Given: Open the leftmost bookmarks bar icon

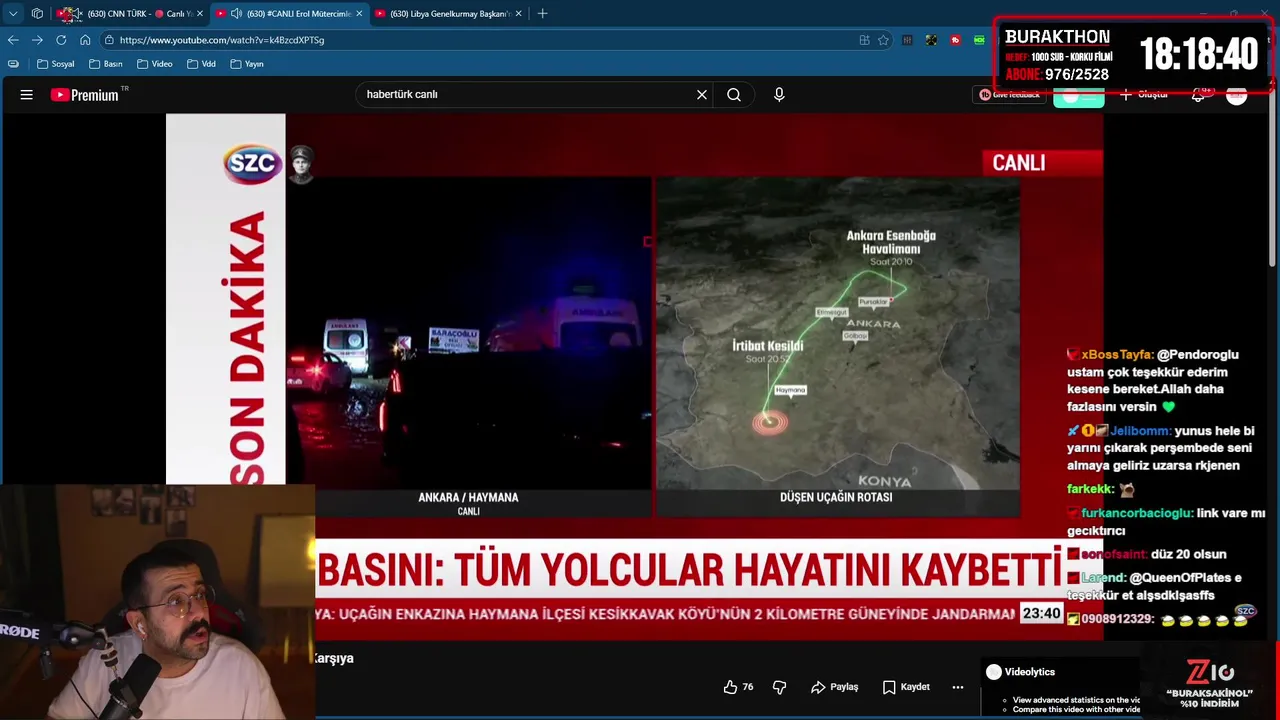Looking at the screenshot, I should point(13,64).
